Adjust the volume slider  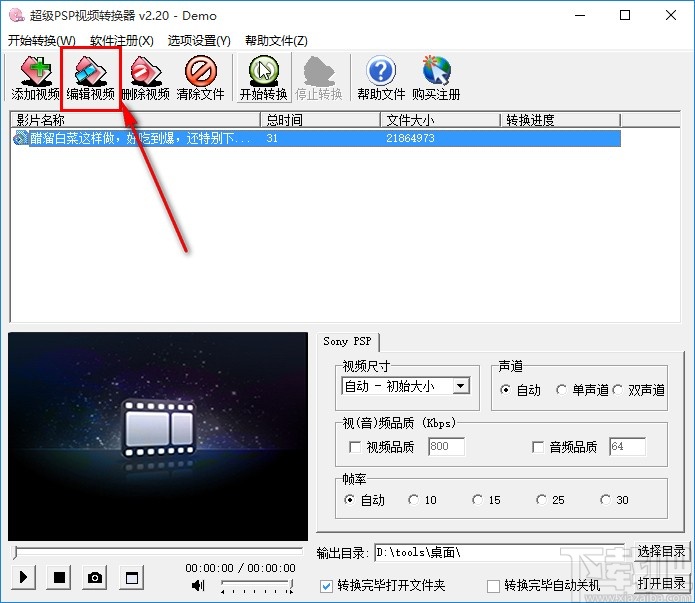(257, 586)
